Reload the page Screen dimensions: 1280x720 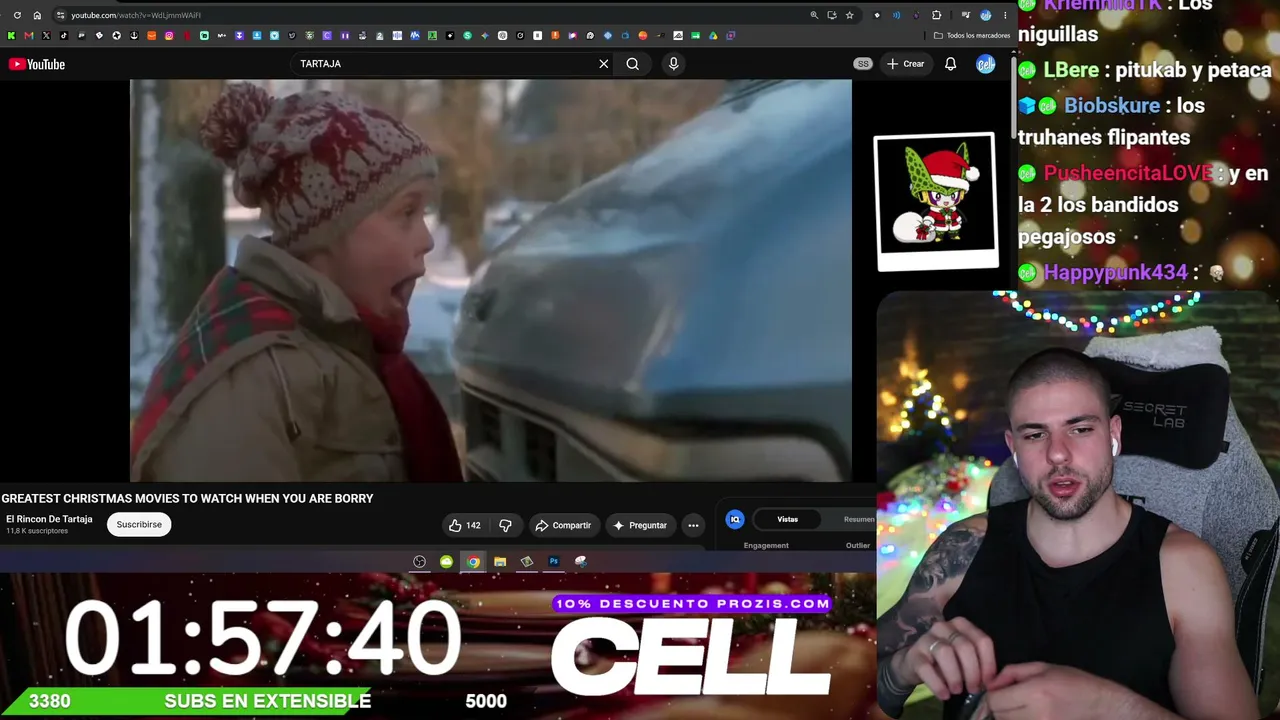click(17, 15)
